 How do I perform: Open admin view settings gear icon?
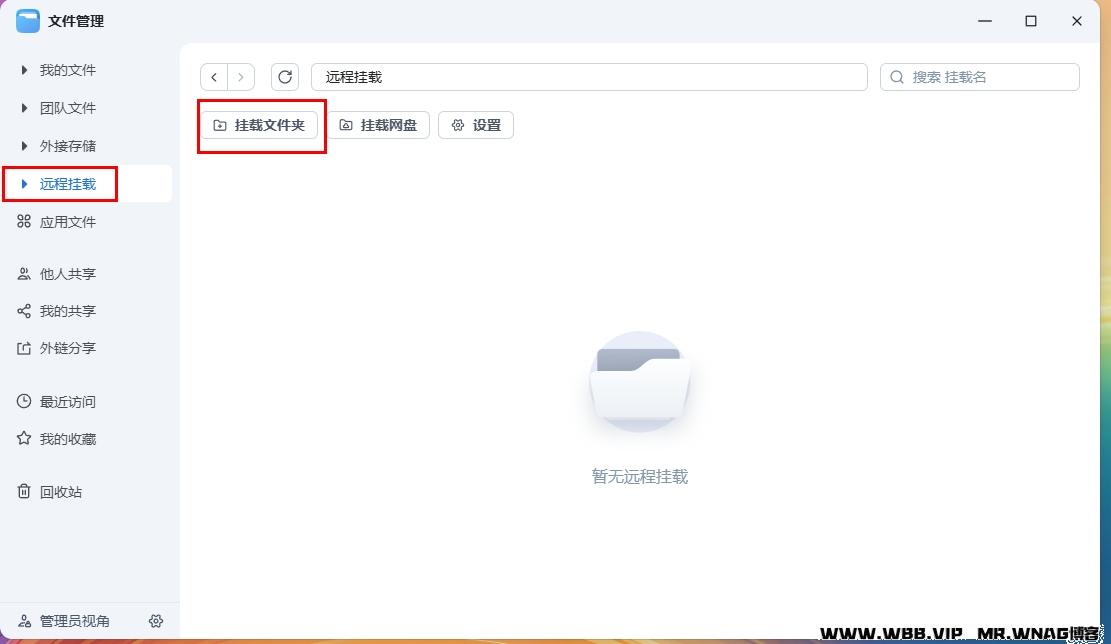(x=156, y=621)
